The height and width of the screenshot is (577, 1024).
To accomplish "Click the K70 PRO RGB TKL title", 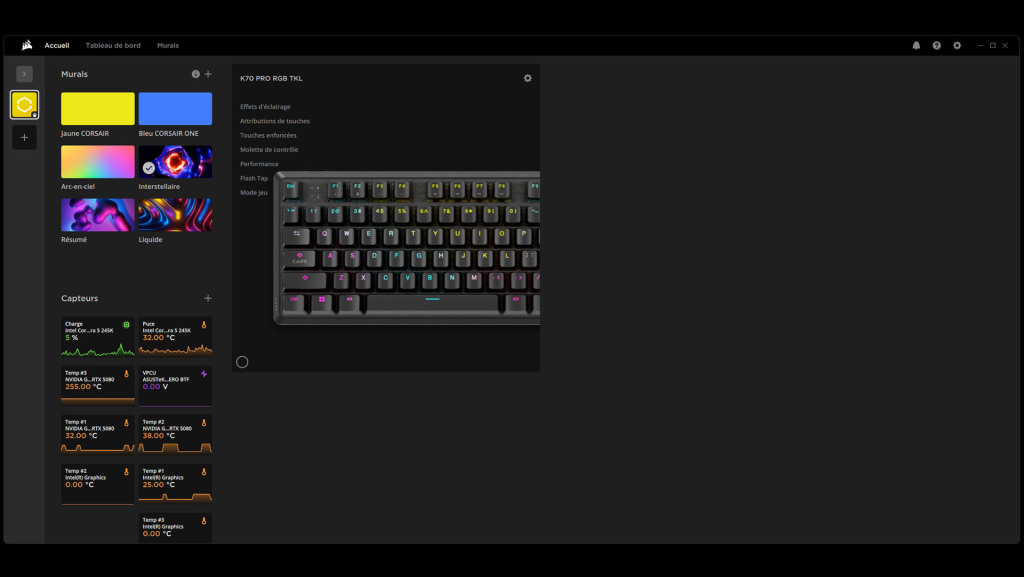I will 271,78.
